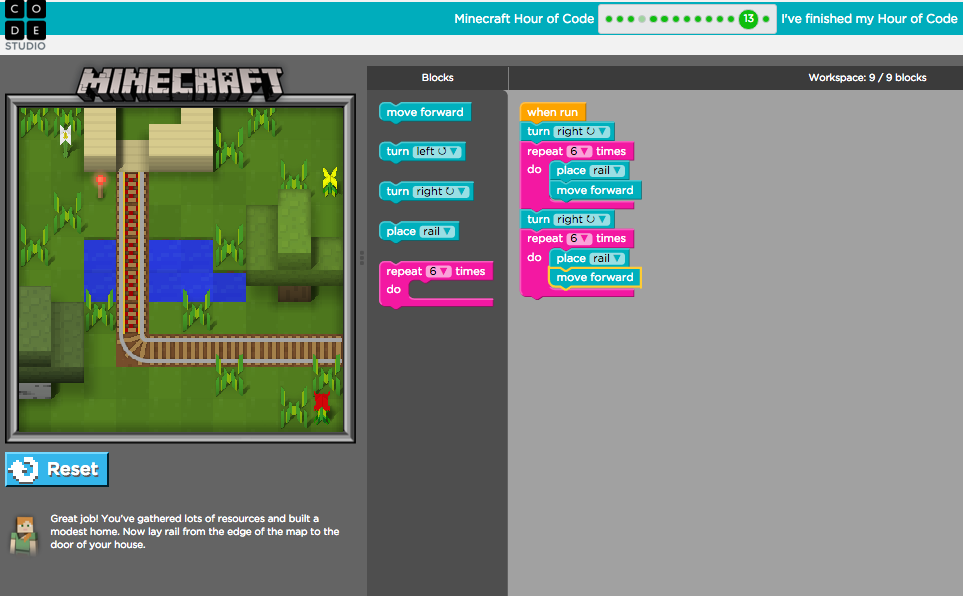Go to the last level dot after 13
The width and height of the screenshot is (963, 596).
click(x=766, y=19)
